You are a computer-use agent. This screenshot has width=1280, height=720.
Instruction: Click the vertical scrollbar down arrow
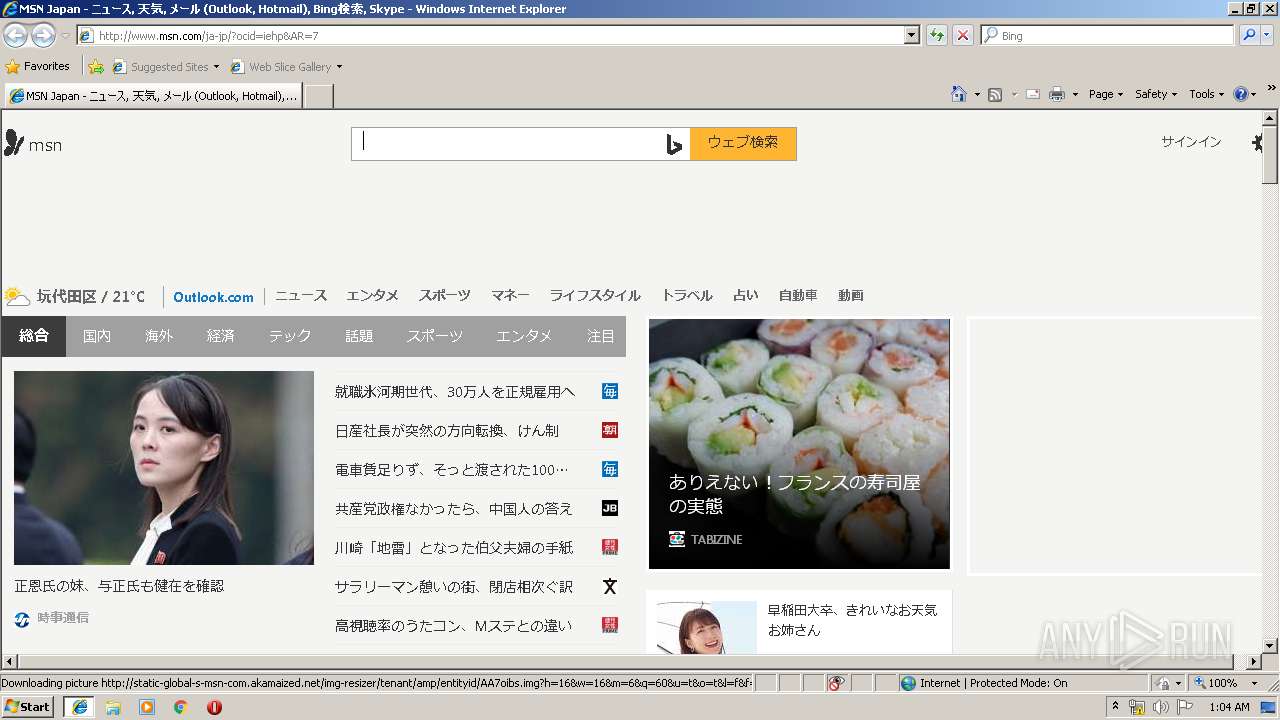click(x=1270, y=646)
